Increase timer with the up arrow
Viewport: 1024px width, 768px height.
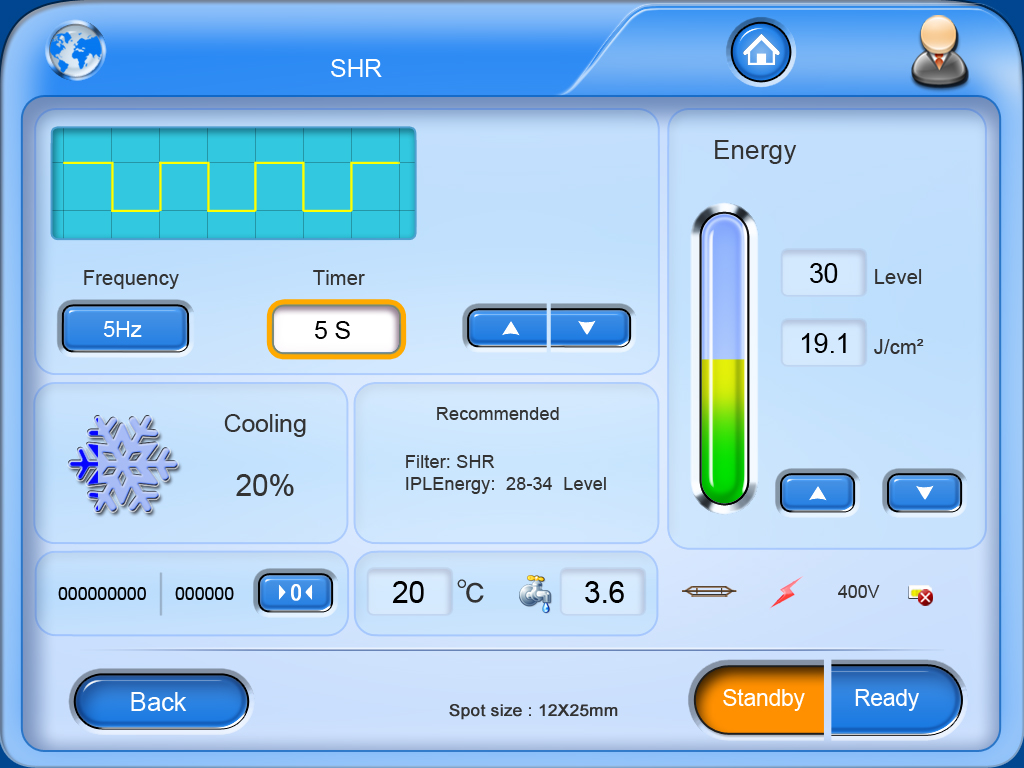(509, 328)
